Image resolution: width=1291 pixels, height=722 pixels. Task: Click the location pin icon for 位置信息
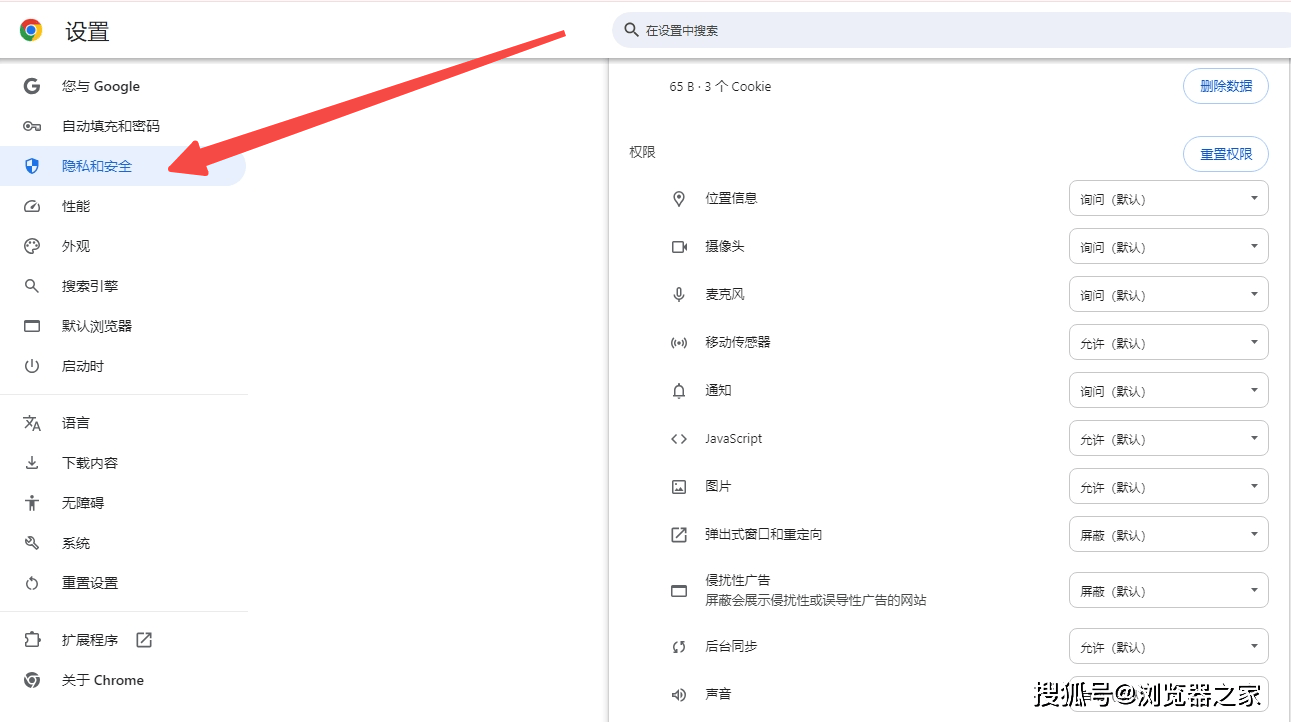(679, 199)
